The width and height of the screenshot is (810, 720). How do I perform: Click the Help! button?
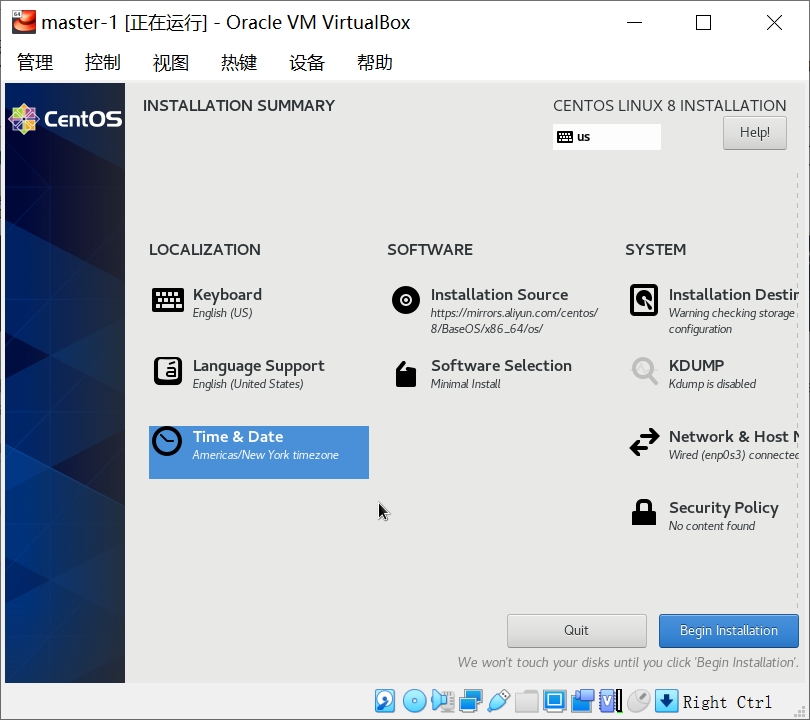pos(755,133)
